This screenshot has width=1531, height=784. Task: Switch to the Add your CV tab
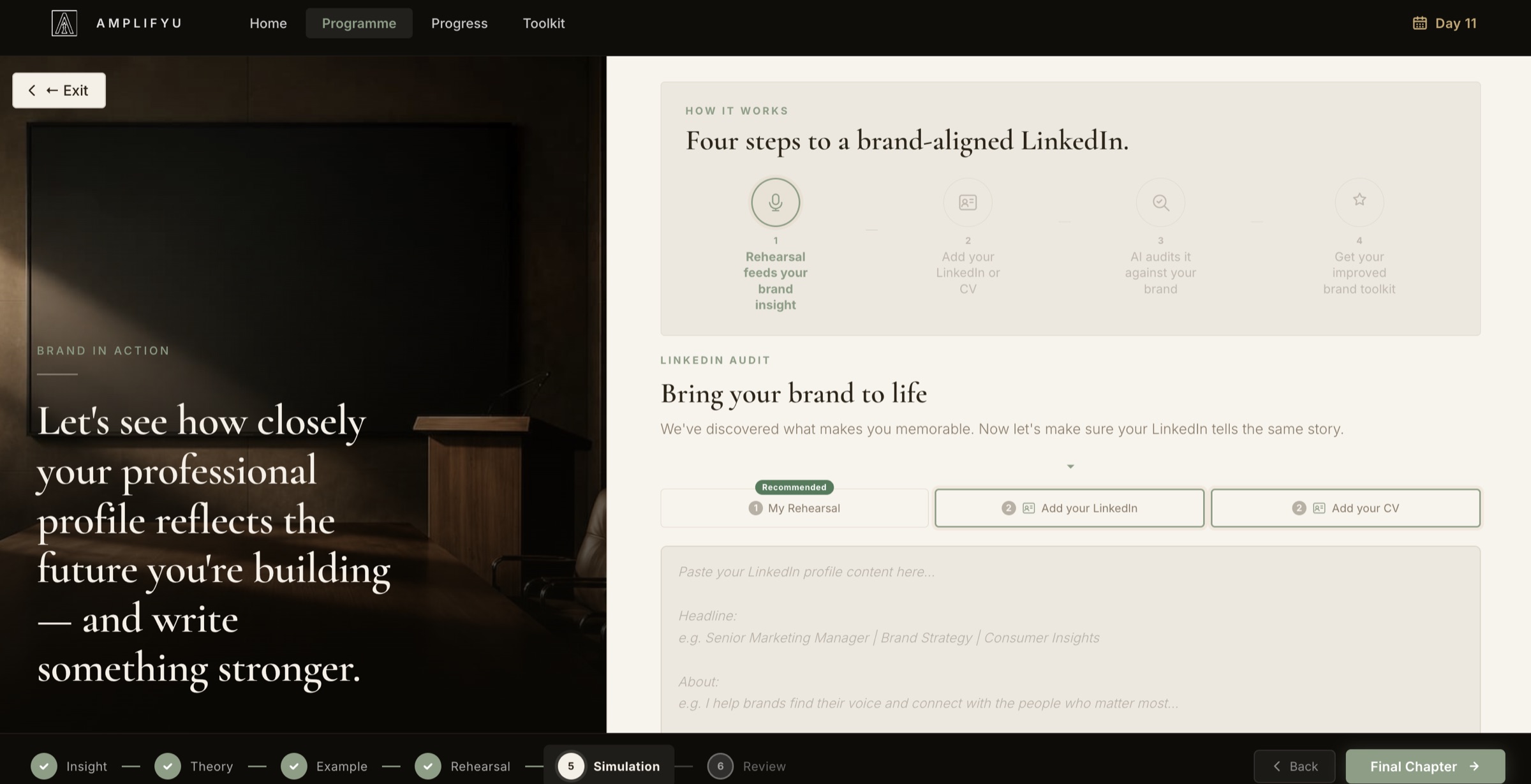click(x=1345, y=508)
